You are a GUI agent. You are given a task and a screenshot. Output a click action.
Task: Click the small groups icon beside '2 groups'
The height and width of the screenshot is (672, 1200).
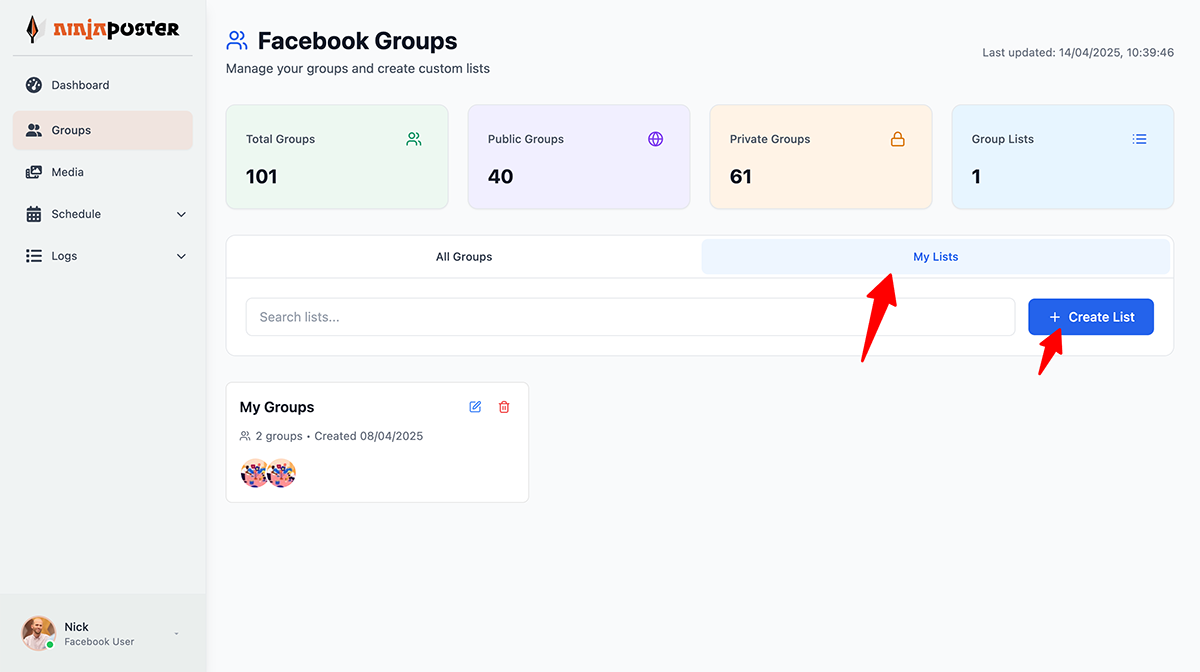click(x=245, y=436)
